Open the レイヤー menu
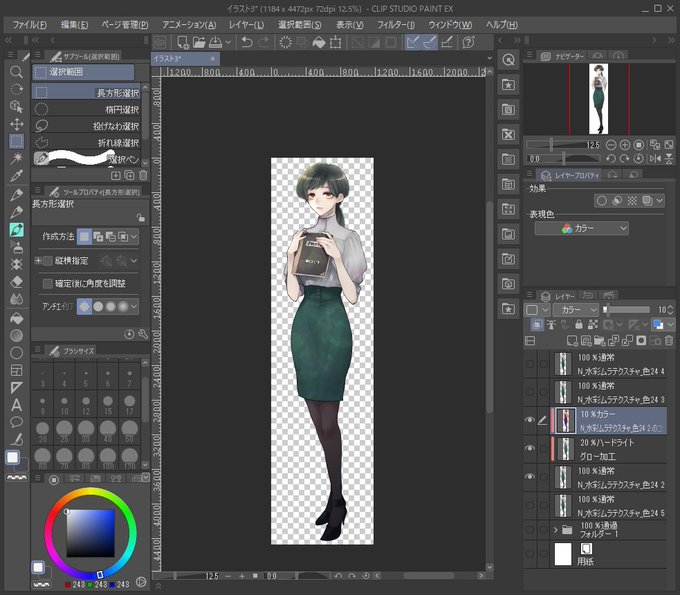This screenshot has height=595, width=680. 246,25
